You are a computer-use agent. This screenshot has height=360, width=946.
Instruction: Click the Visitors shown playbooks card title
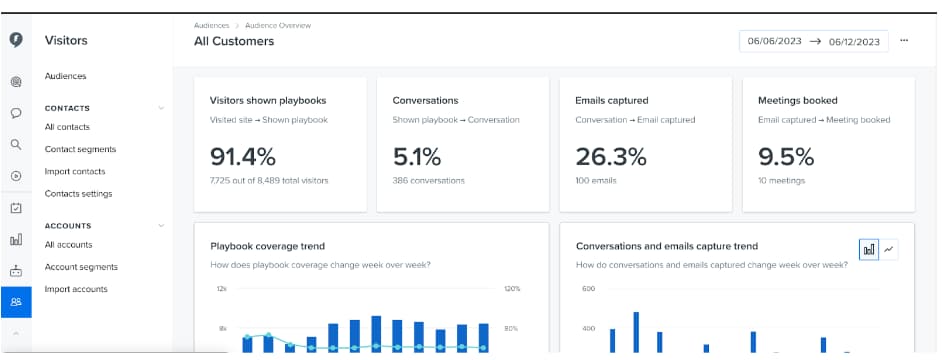268,101
